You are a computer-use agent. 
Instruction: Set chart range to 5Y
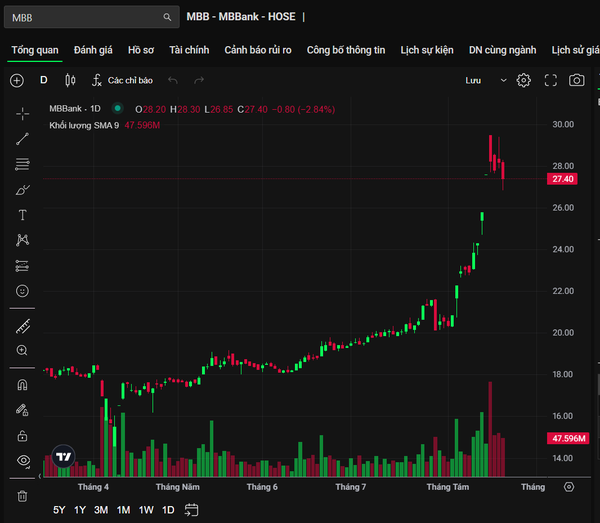tap(59, 510)
